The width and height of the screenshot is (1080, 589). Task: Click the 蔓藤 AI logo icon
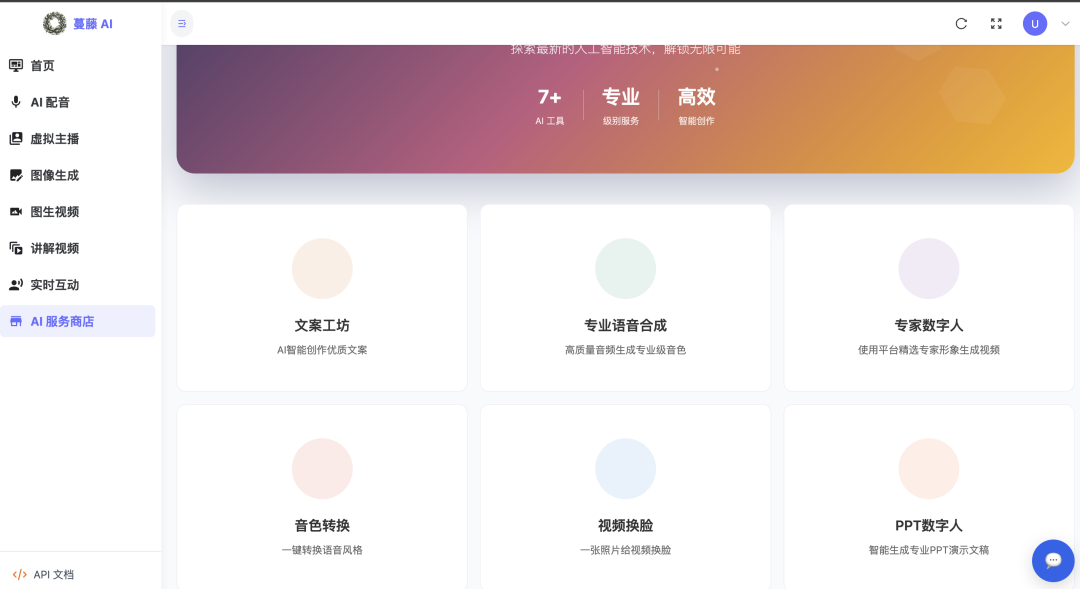click(x=54, y=23)
